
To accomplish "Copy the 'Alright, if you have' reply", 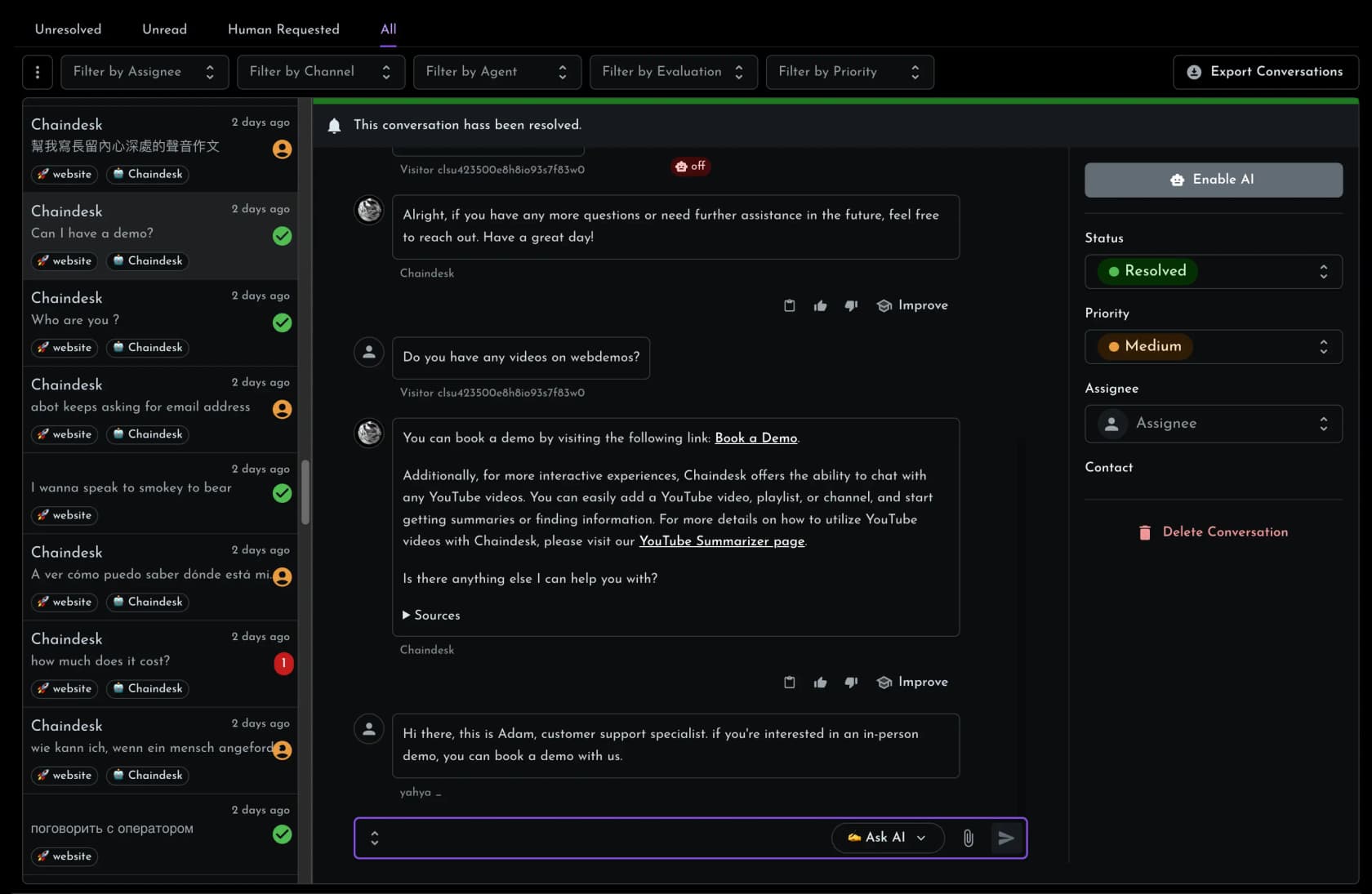I will click(x=789, y=305).
